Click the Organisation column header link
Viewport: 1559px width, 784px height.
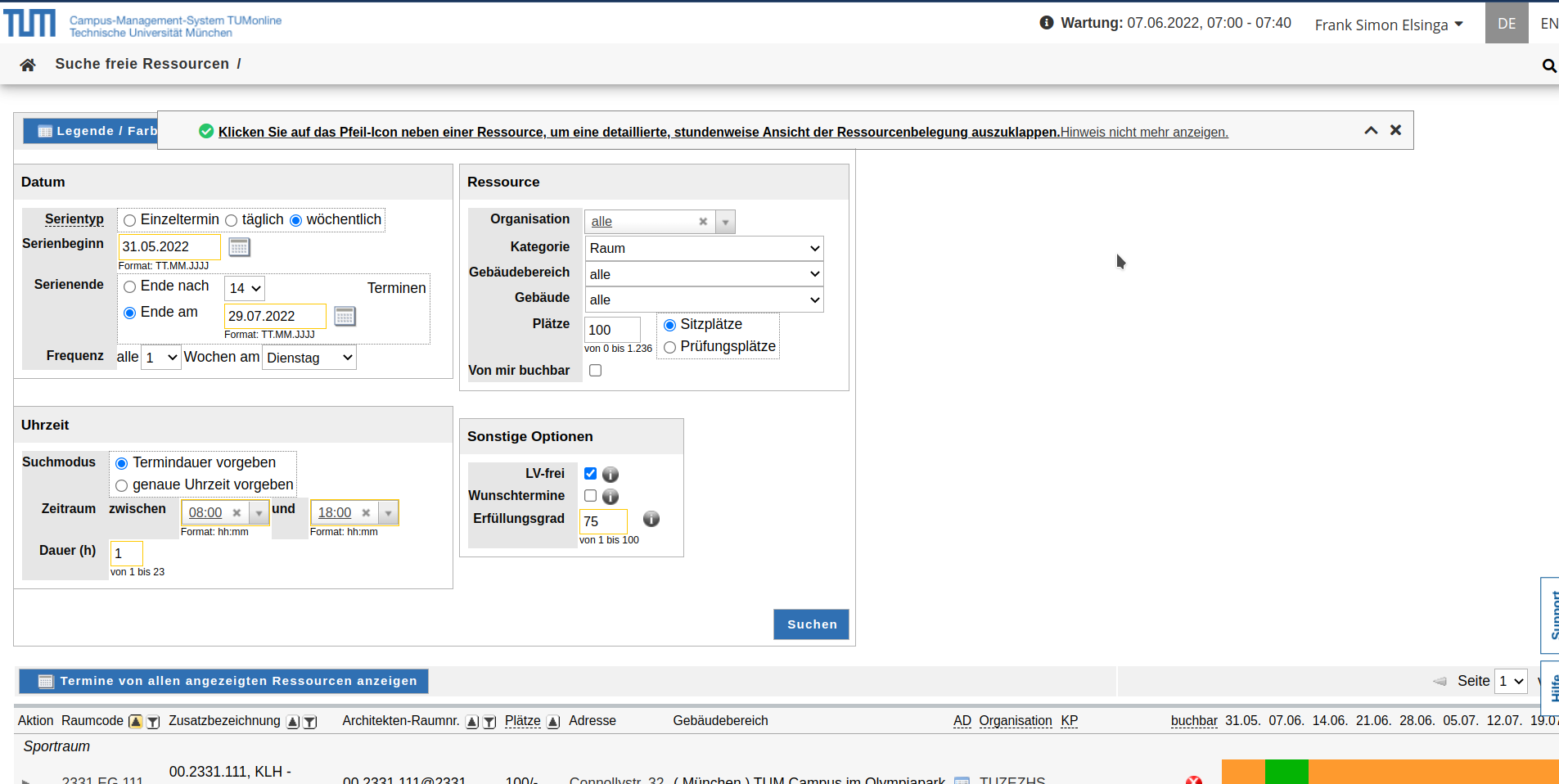(x=1016, y=721)
